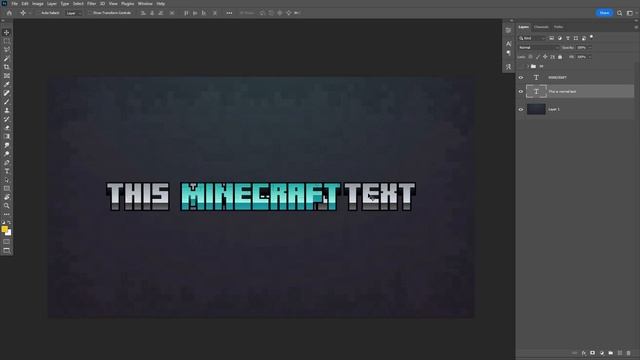The width and height of the screenshot is (640, 360).
Task: Open the blend mode Normal dropdown
Action: click(x=538, y=48)
